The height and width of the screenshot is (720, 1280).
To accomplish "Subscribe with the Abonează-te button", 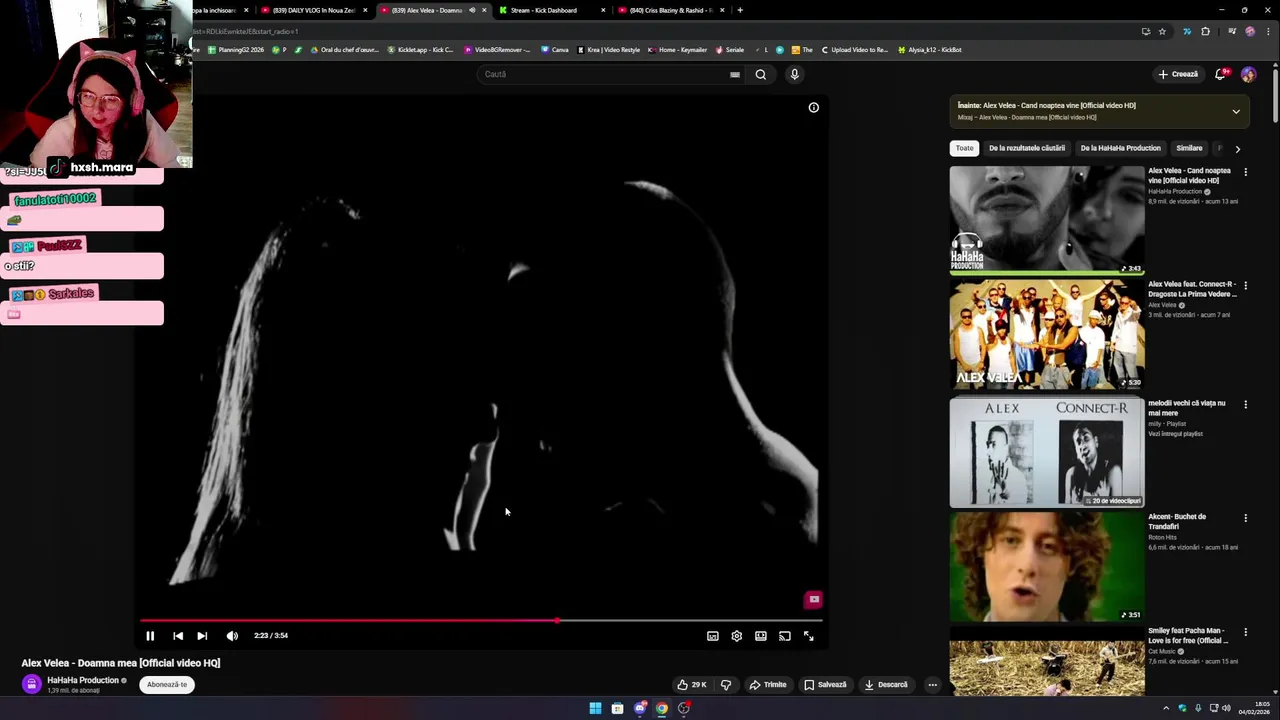I will (167, 685).
